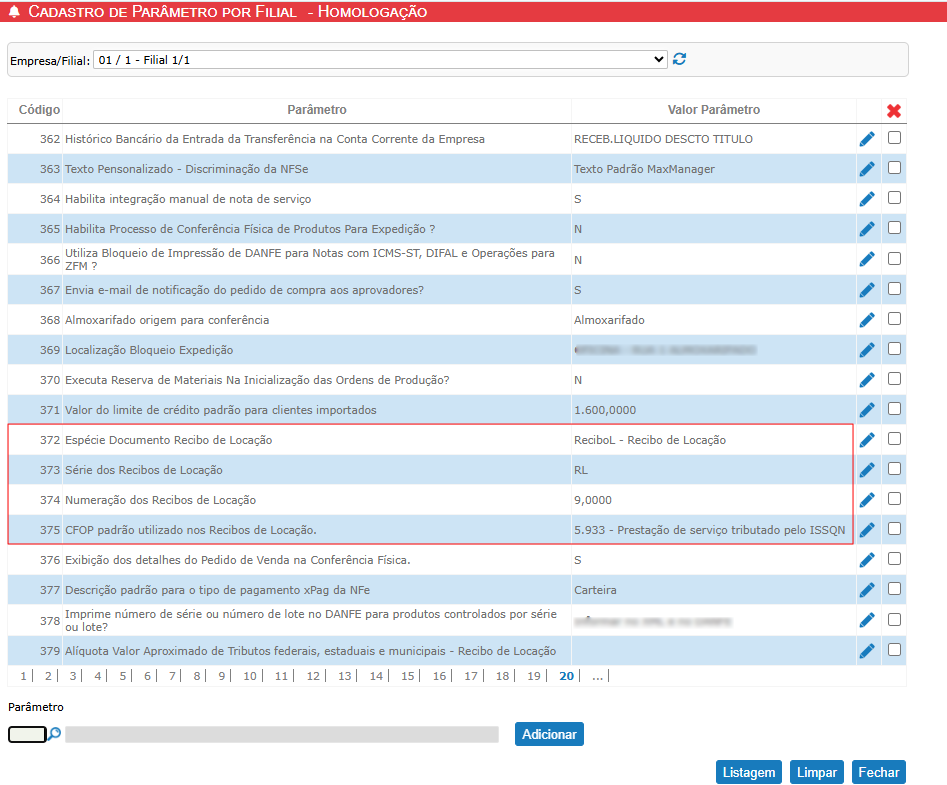
Task: Select checkbox for parameter 368 Almoxarifado
Action: point(894,318)
